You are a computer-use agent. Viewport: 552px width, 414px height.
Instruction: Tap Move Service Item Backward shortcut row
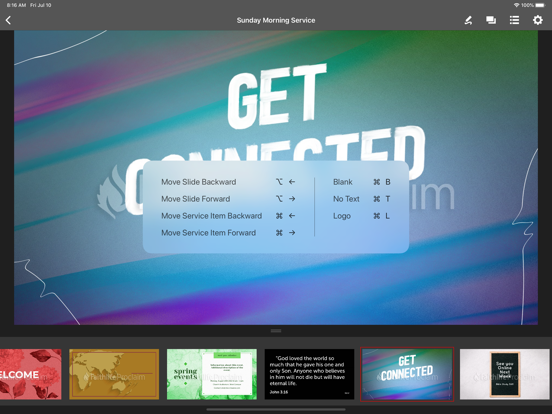click(228, 216)
